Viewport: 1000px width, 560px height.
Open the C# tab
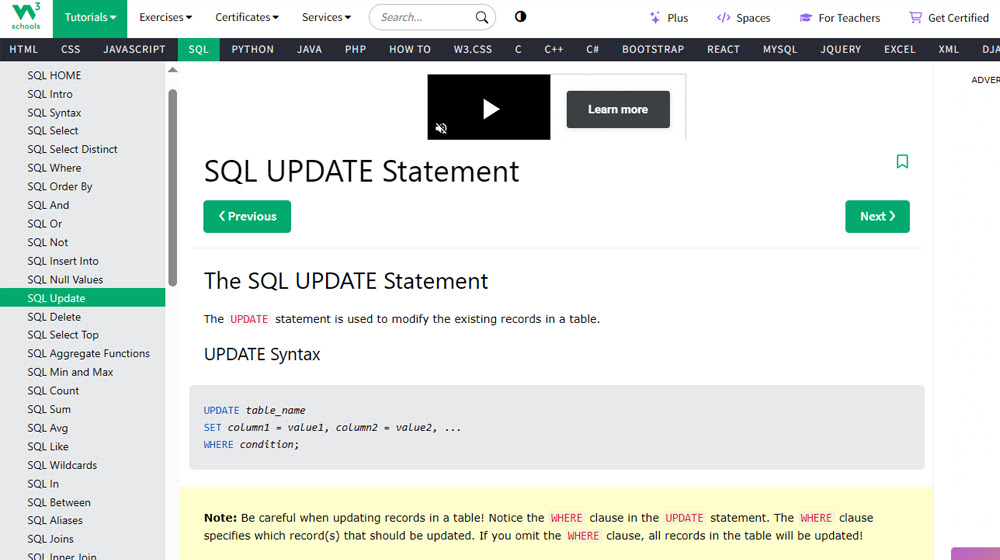(592, 49)
